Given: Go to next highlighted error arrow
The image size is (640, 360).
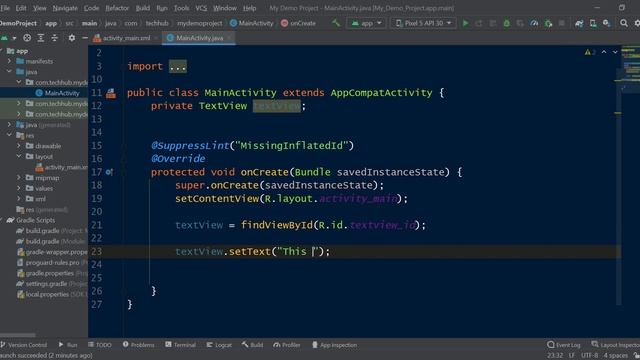Looking at the screenshot, I should point(615,52).
